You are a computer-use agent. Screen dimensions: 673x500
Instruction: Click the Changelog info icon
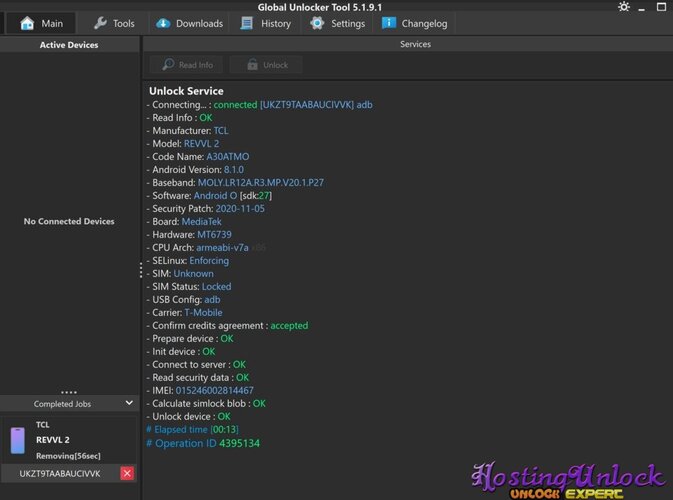pyautogui.click(x=389, y=22)
